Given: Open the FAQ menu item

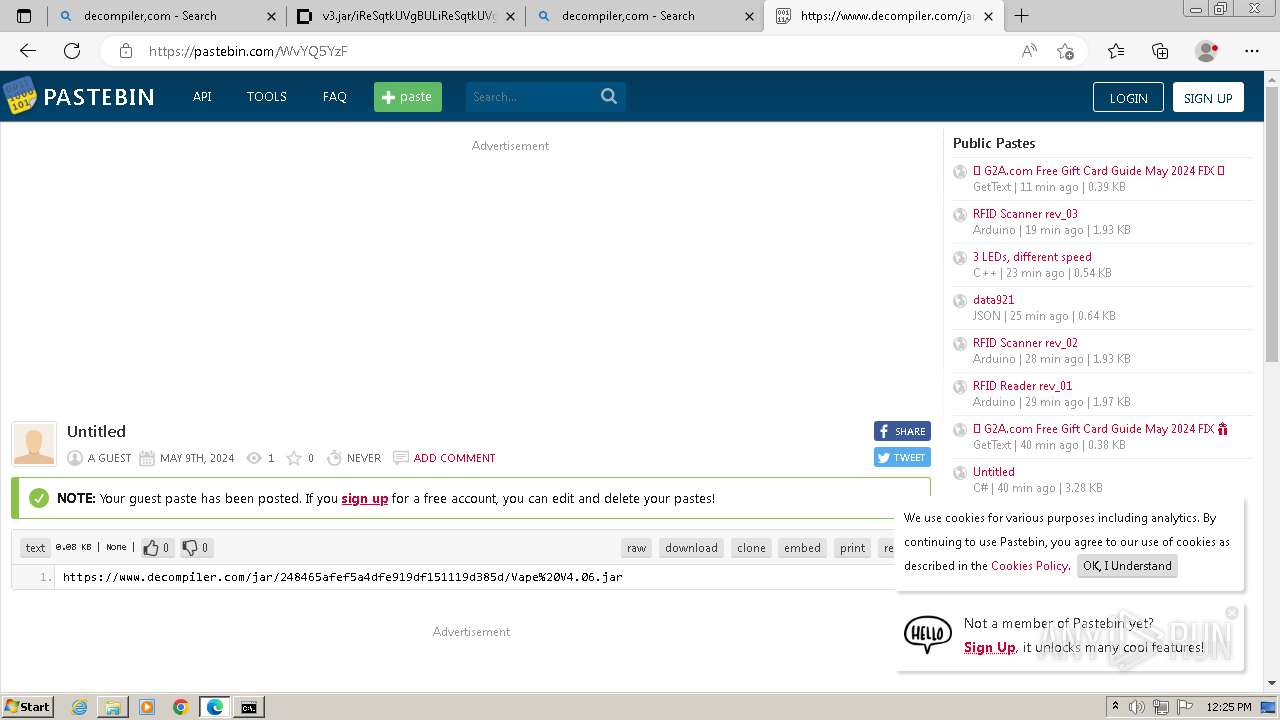Looking at the screenshot, I should pyautogui.click(x=335, y=97).
